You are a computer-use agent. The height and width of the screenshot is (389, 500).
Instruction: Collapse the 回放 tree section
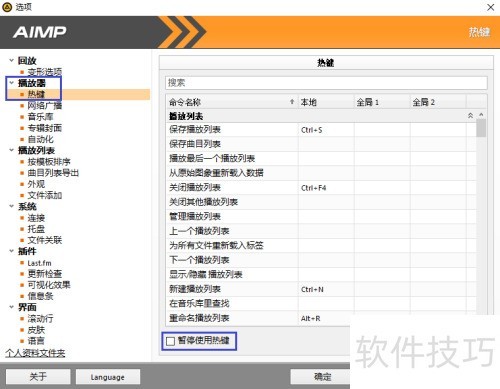11,60
